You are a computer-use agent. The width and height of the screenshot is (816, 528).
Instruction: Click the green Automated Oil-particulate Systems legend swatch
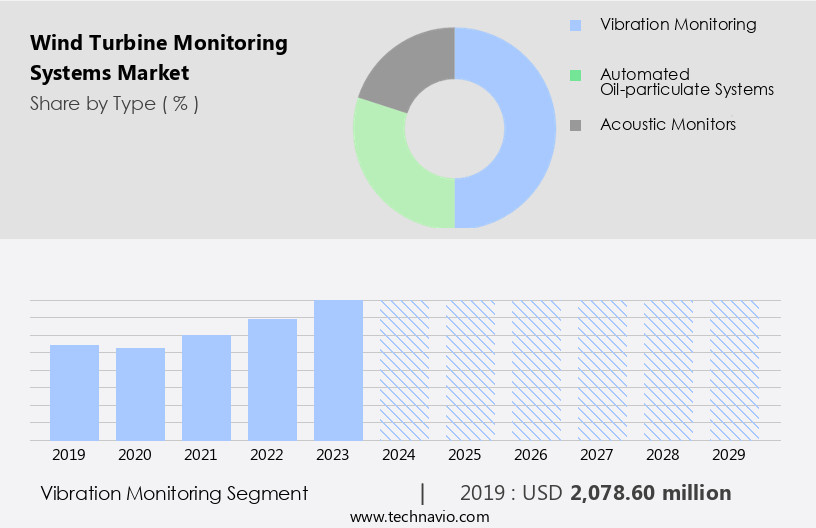coord(575,75)
